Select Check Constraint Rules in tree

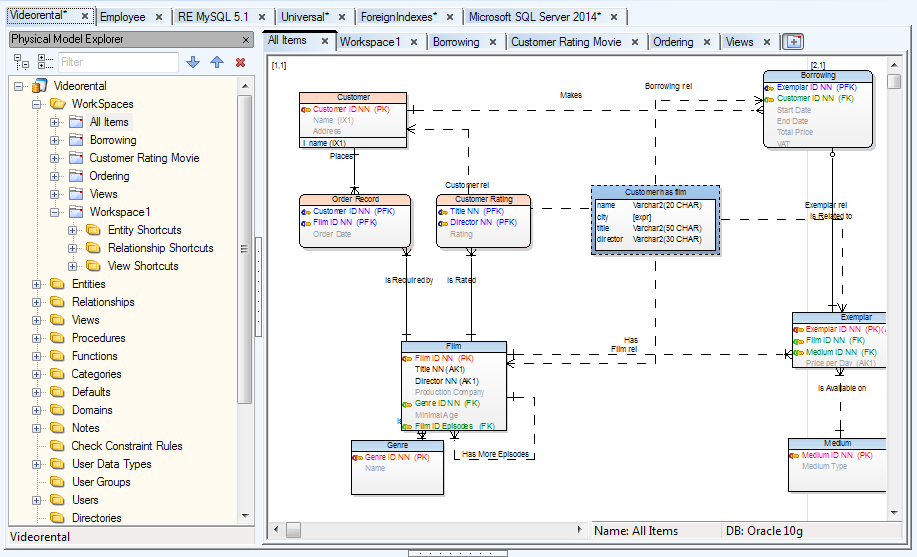click(127, 446)
